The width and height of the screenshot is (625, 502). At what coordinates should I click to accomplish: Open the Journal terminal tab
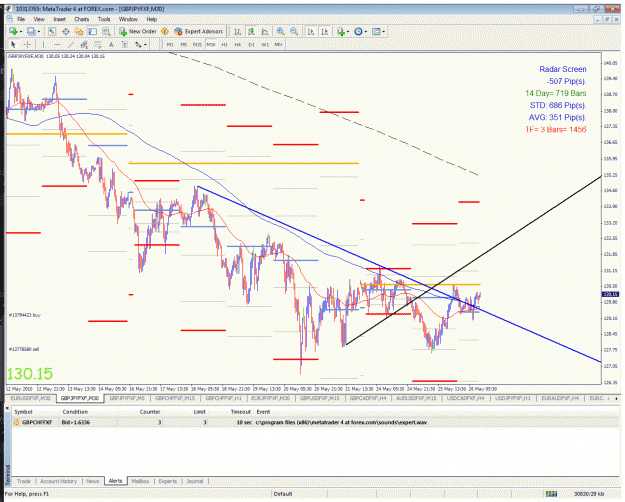[195, 481]
